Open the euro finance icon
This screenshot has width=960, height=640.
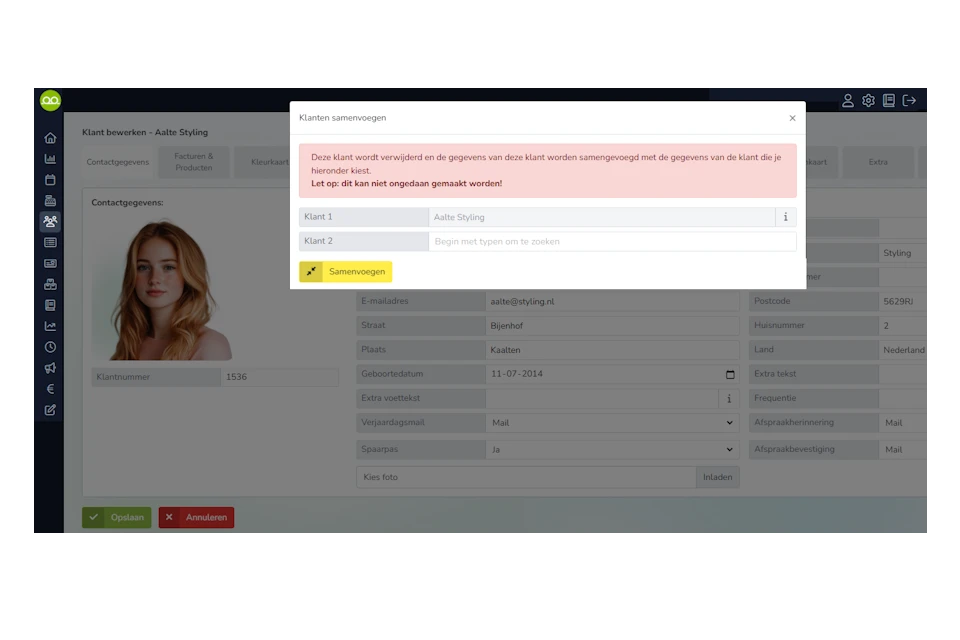(50, 389)
